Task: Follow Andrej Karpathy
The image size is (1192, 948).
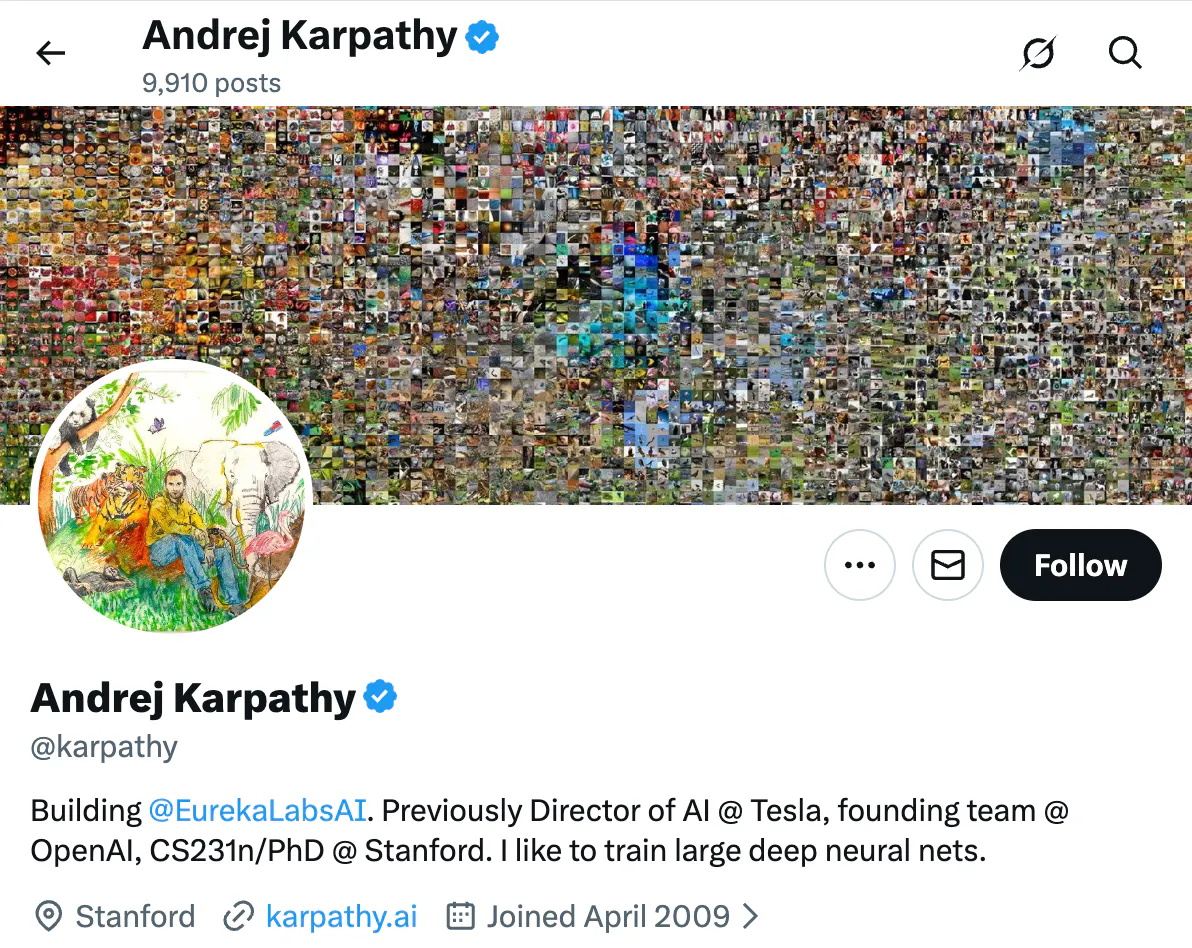Action: [1080, 565]
